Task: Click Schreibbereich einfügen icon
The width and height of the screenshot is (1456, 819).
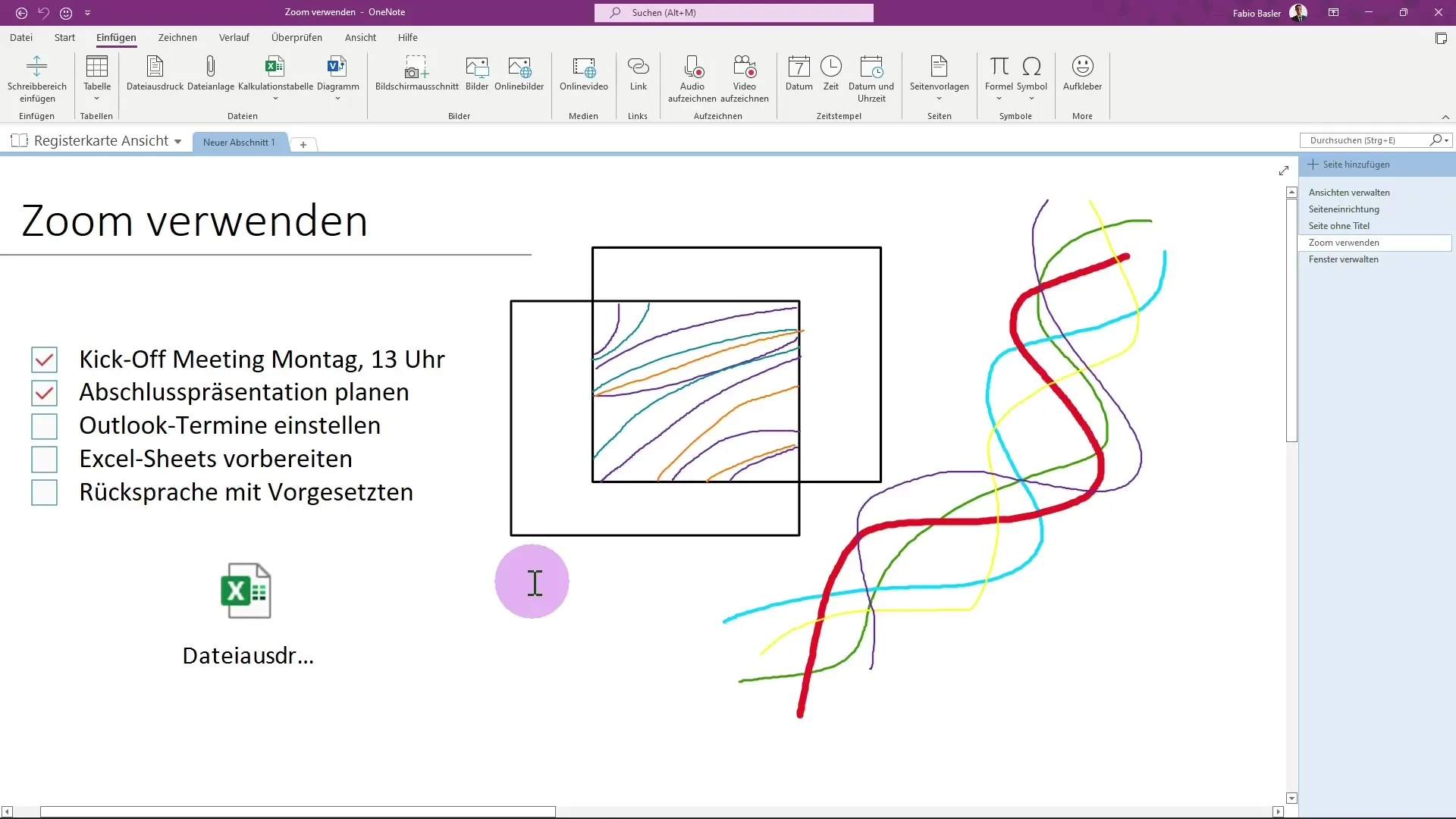Action: click(36, 67)
